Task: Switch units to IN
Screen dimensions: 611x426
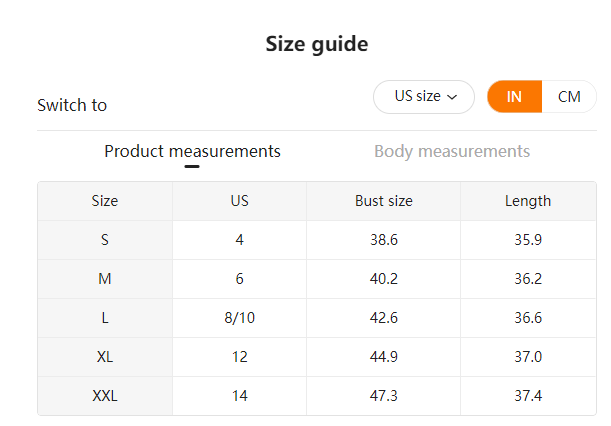Action: click(514, 97)
